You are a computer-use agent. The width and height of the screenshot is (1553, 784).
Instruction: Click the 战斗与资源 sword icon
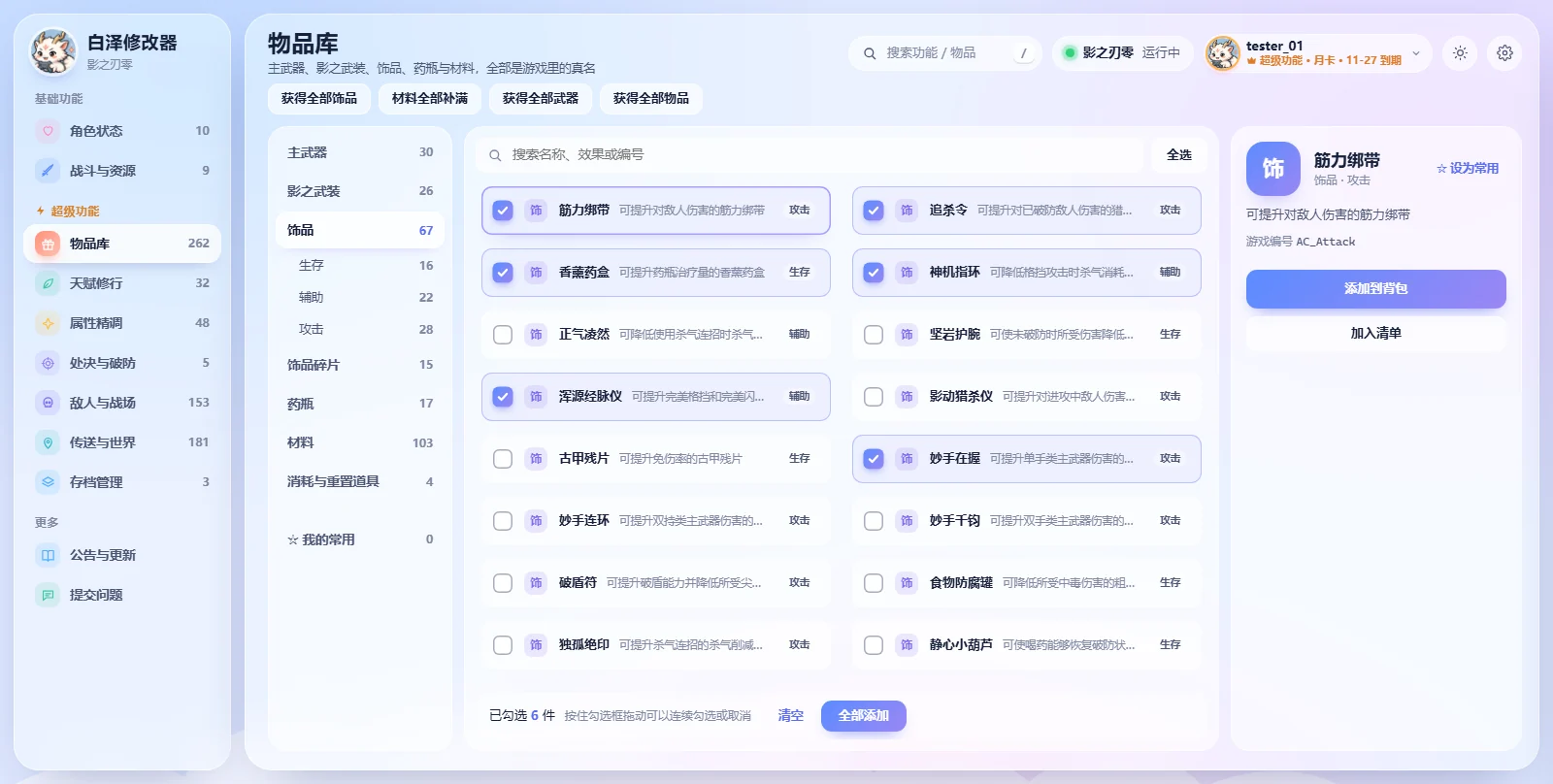pyautogui.click(x=48, y=171)
